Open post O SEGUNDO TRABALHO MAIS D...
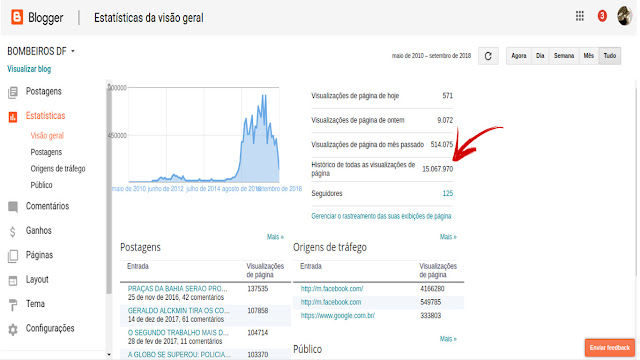Viewport: 640px width, 360px height. 178,333
